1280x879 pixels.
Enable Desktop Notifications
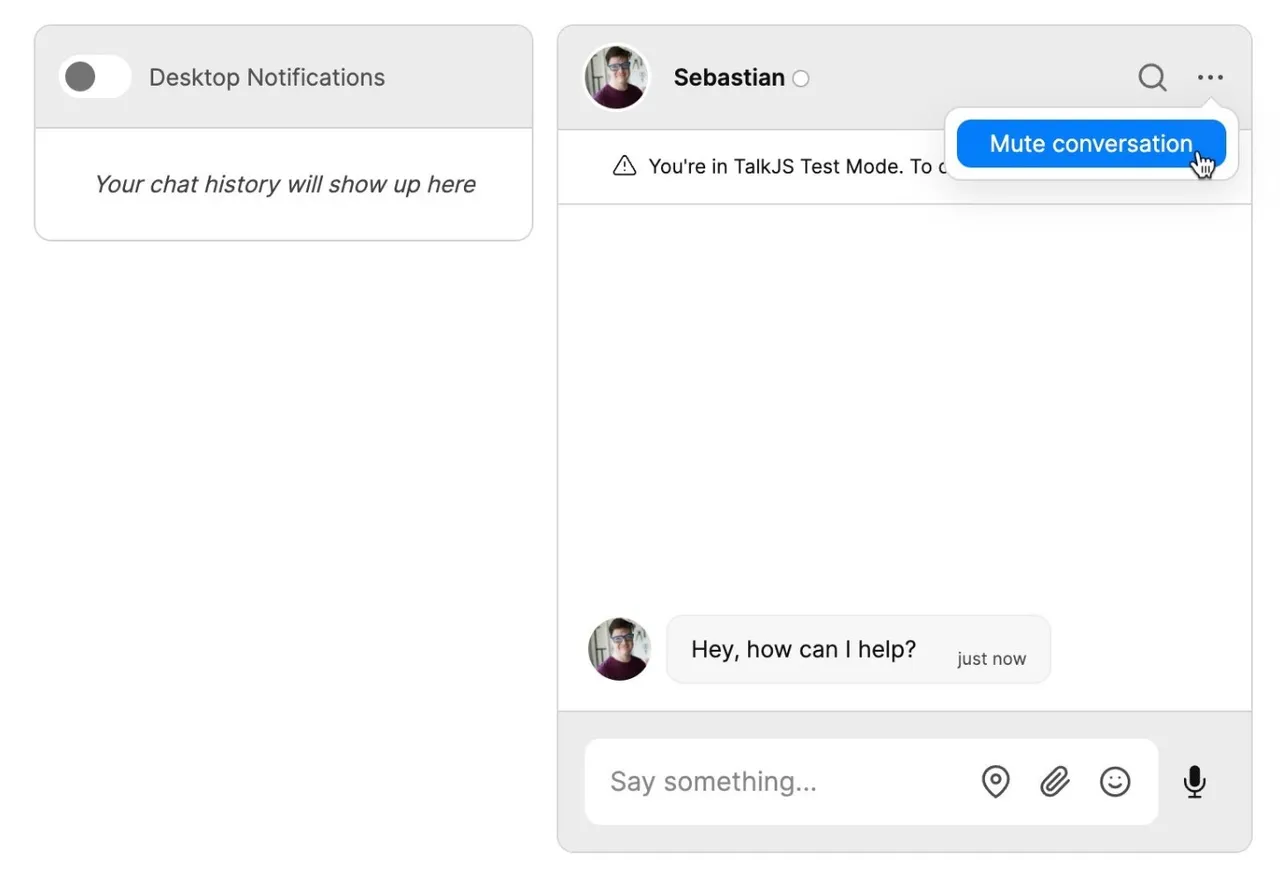pyautogui.click(x=94, y=76)
